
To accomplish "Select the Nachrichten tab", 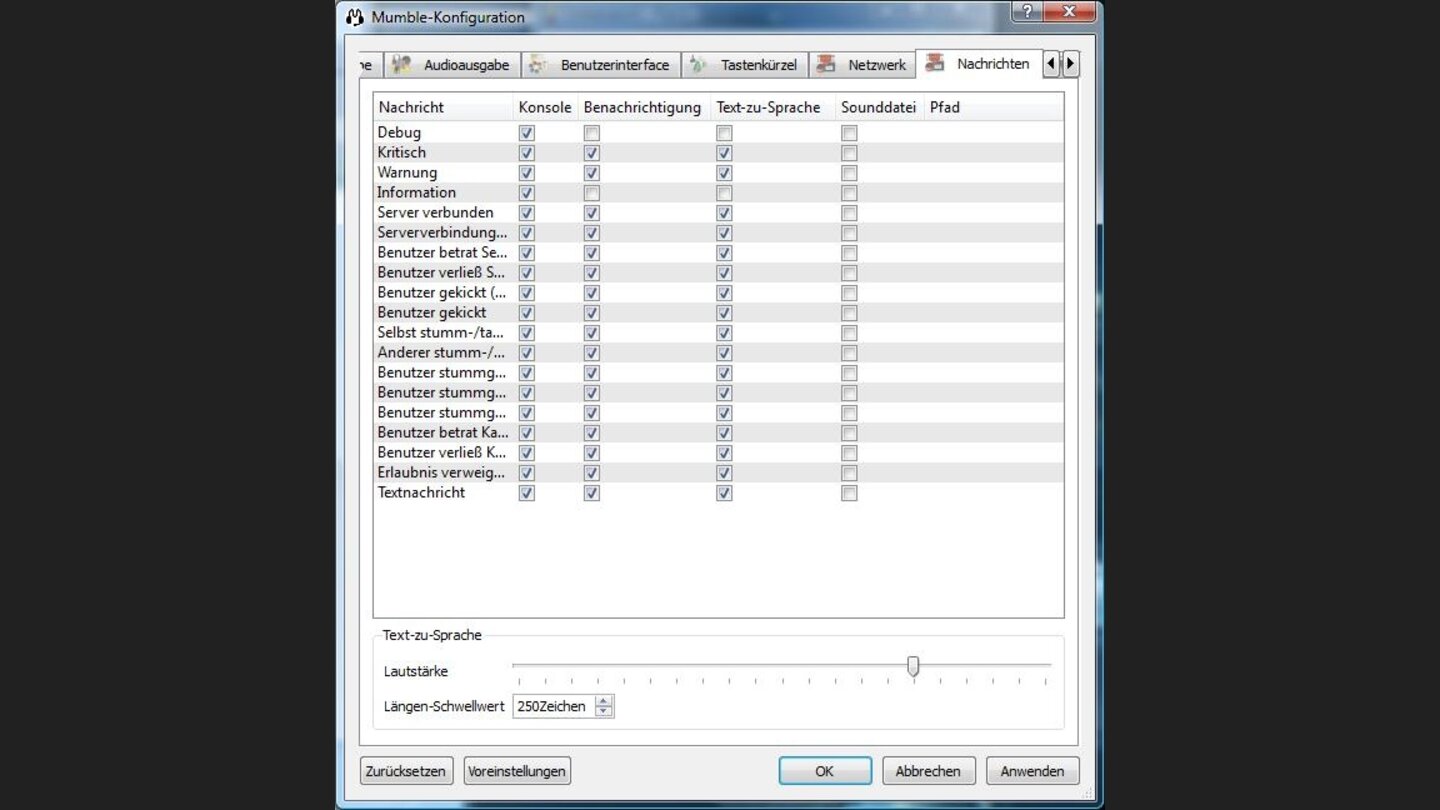I will (979, 63).
